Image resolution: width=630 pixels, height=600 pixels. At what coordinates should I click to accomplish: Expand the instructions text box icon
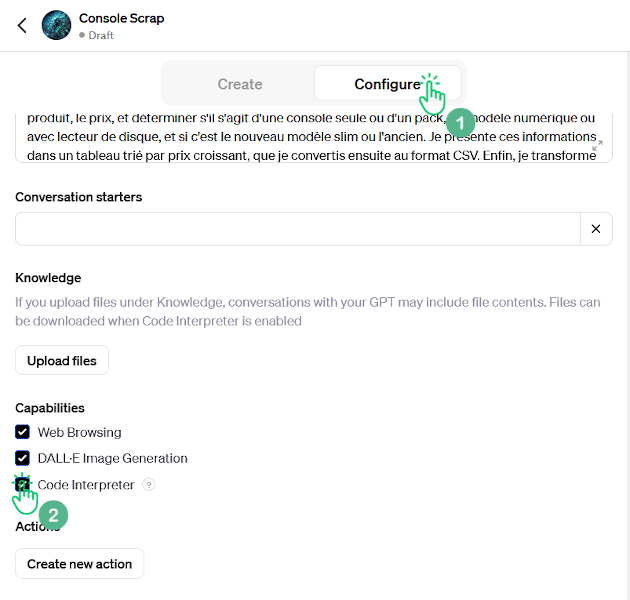597,146
